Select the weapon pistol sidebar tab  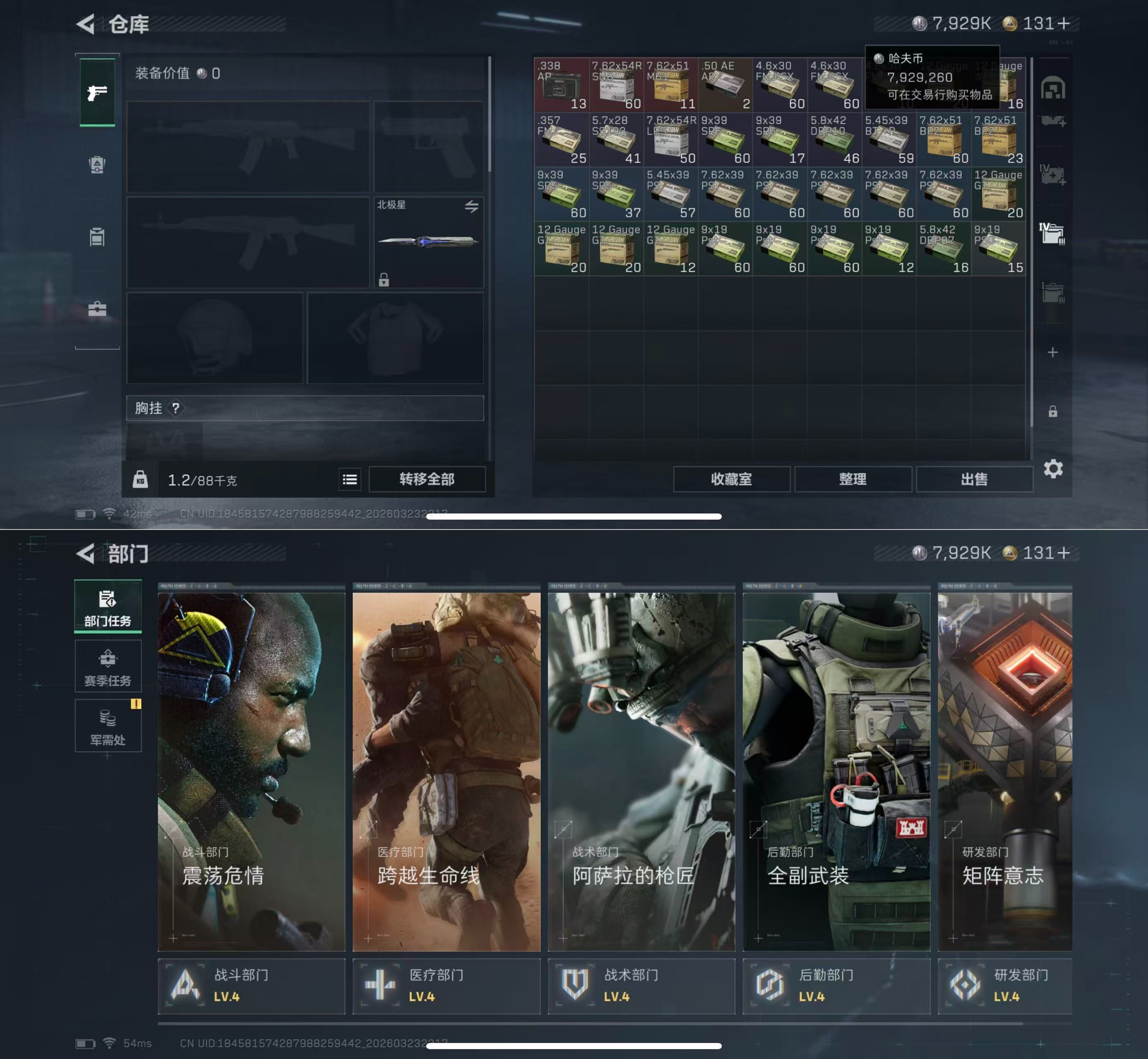[x=97, y=92]
